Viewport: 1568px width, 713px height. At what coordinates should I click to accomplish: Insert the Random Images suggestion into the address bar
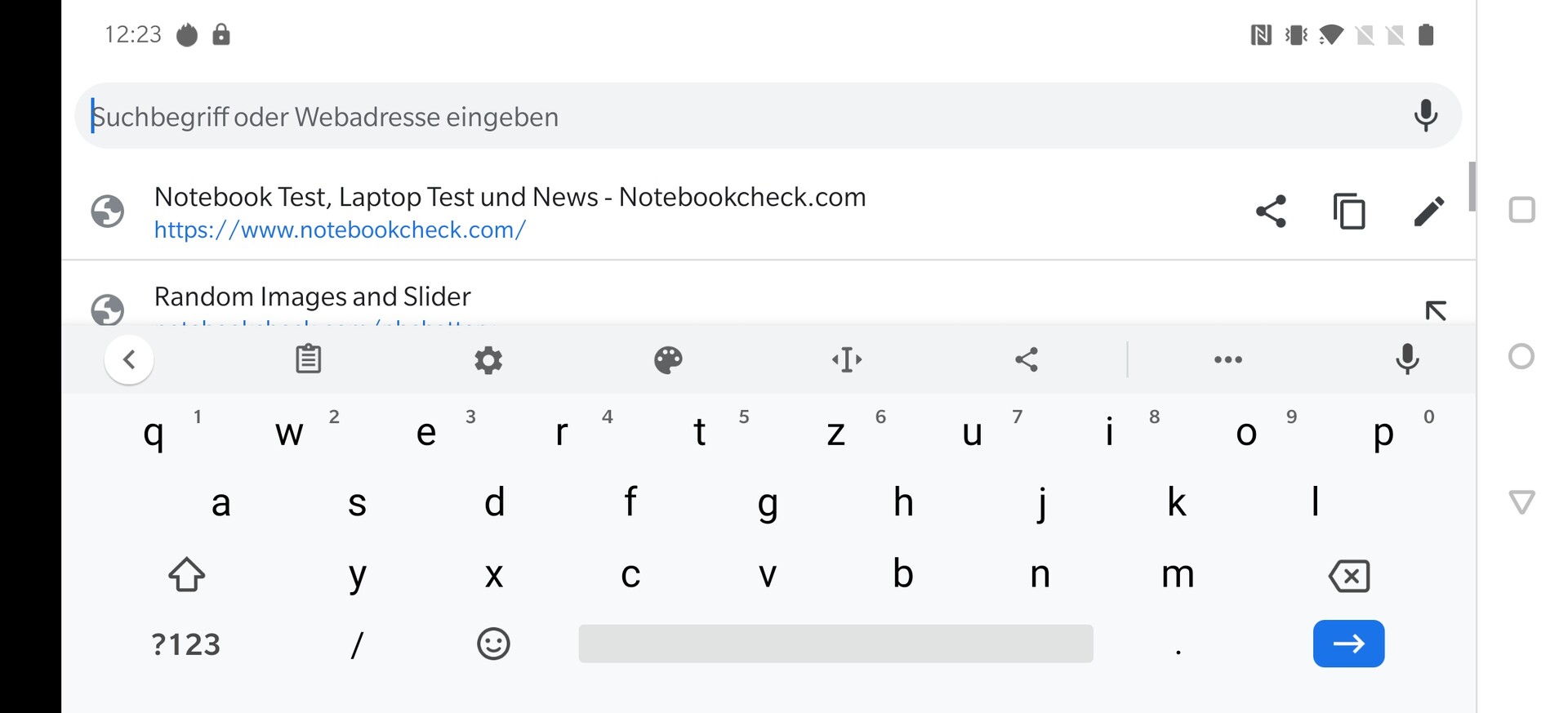pyautogui.click(x=1435, y=310)
